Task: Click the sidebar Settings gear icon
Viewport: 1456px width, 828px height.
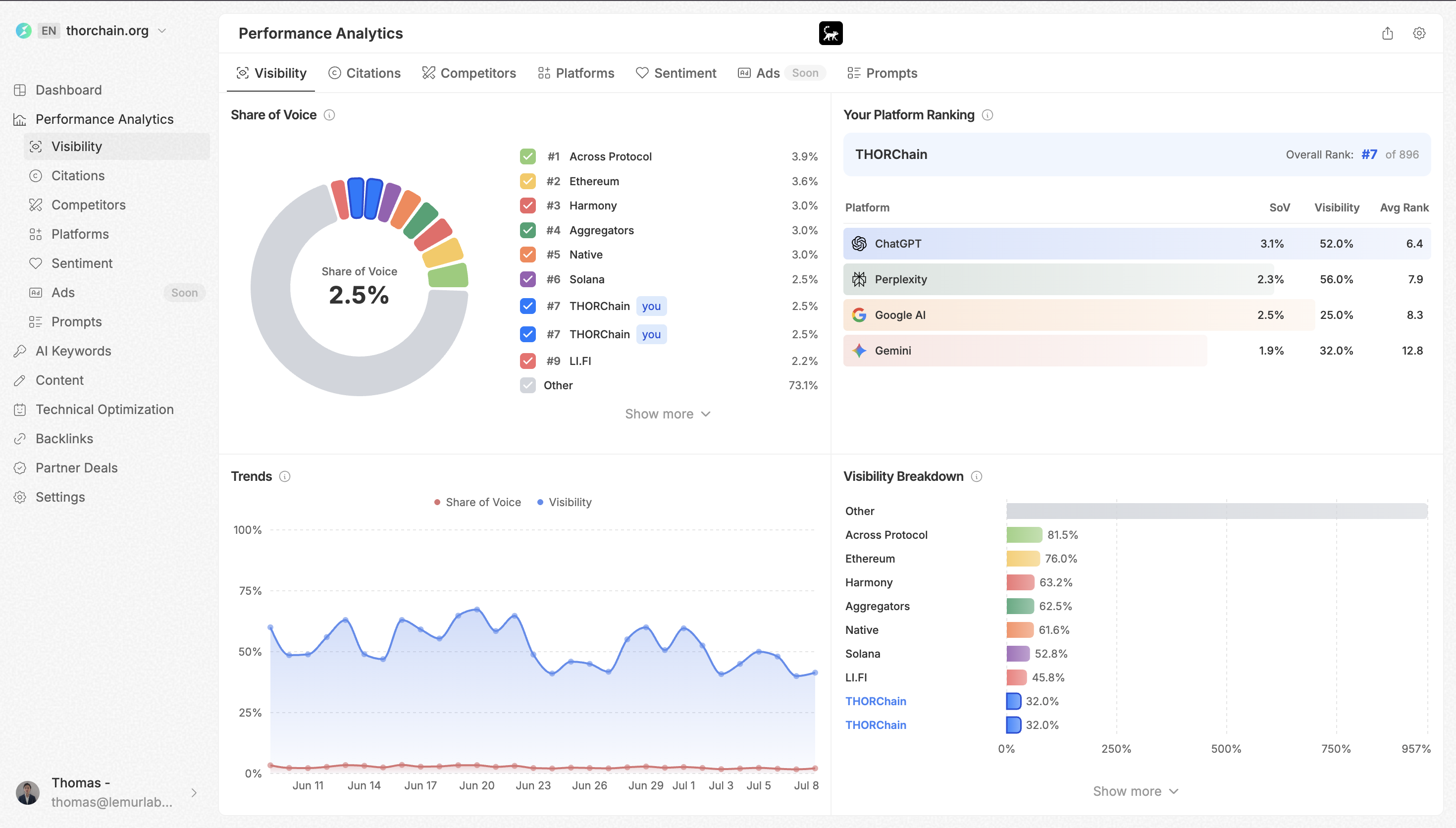Action: tap(20, 497)
